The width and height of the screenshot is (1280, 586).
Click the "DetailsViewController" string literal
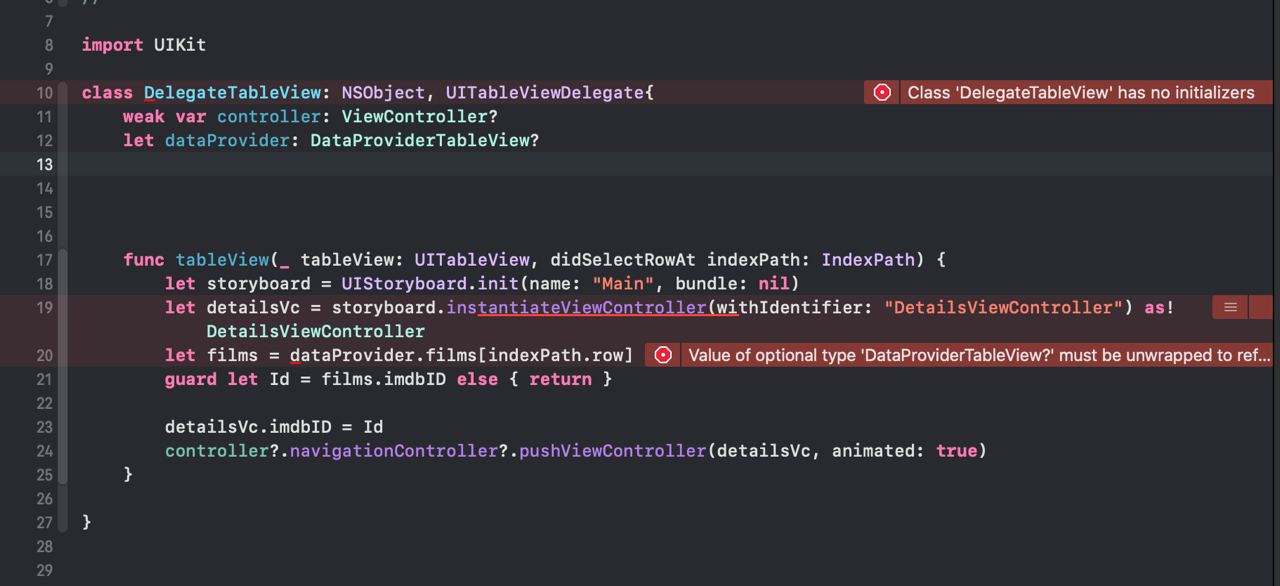coord(1004,307)
